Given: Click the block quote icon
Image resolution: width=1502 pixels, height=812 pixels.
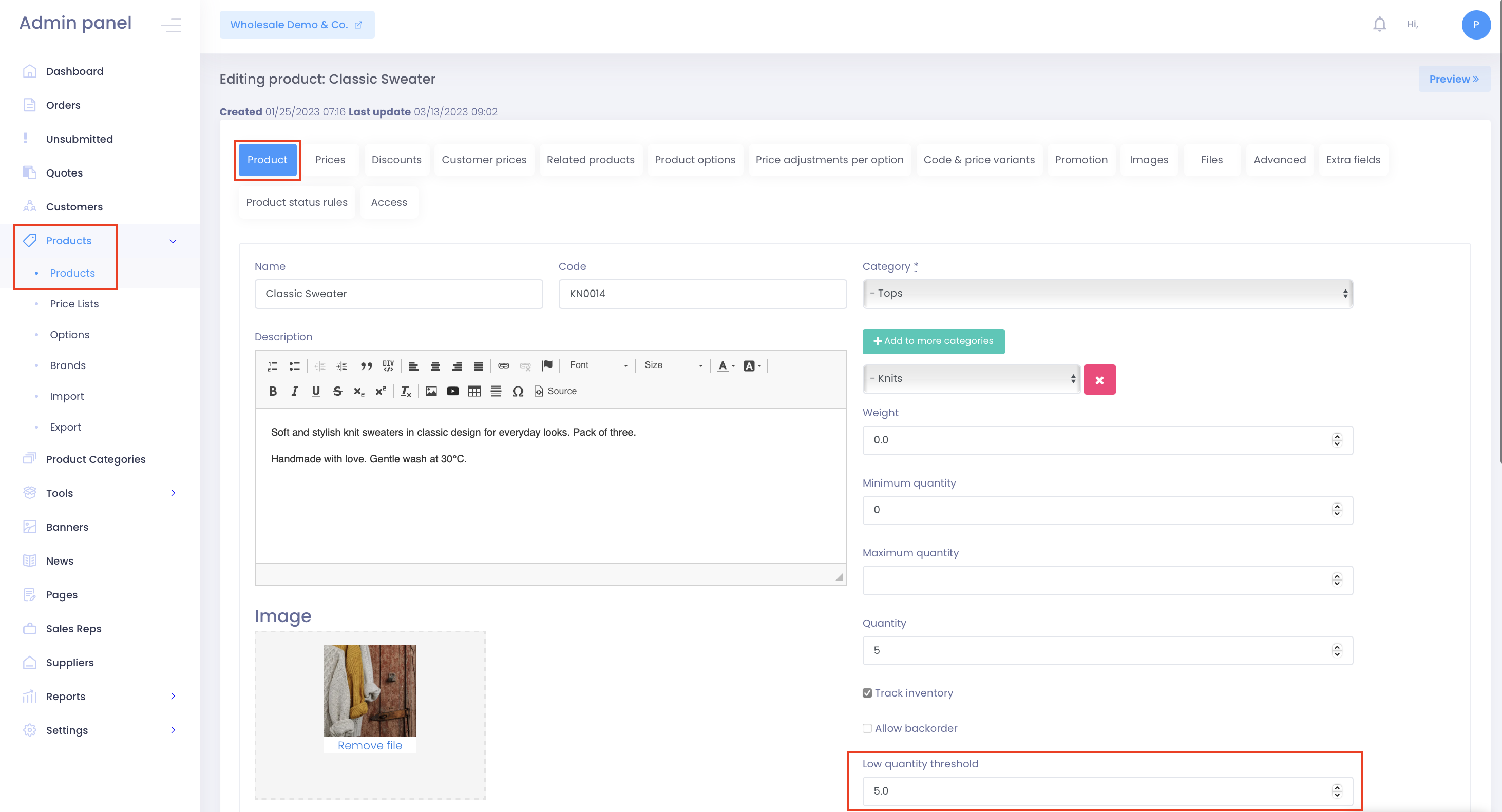Looking at the screenshot, I should 366,365.
